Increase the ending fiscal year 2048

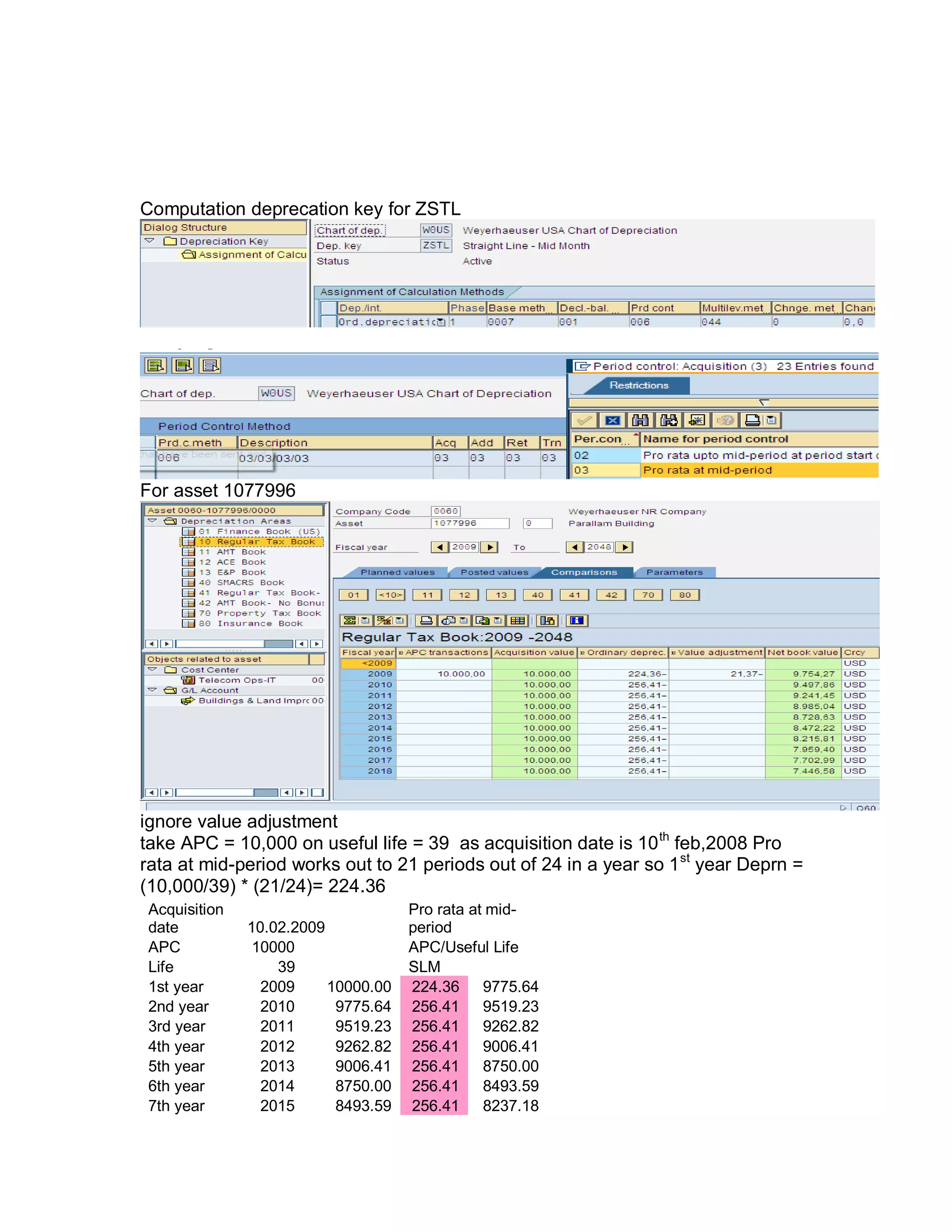tap(625, 547)
